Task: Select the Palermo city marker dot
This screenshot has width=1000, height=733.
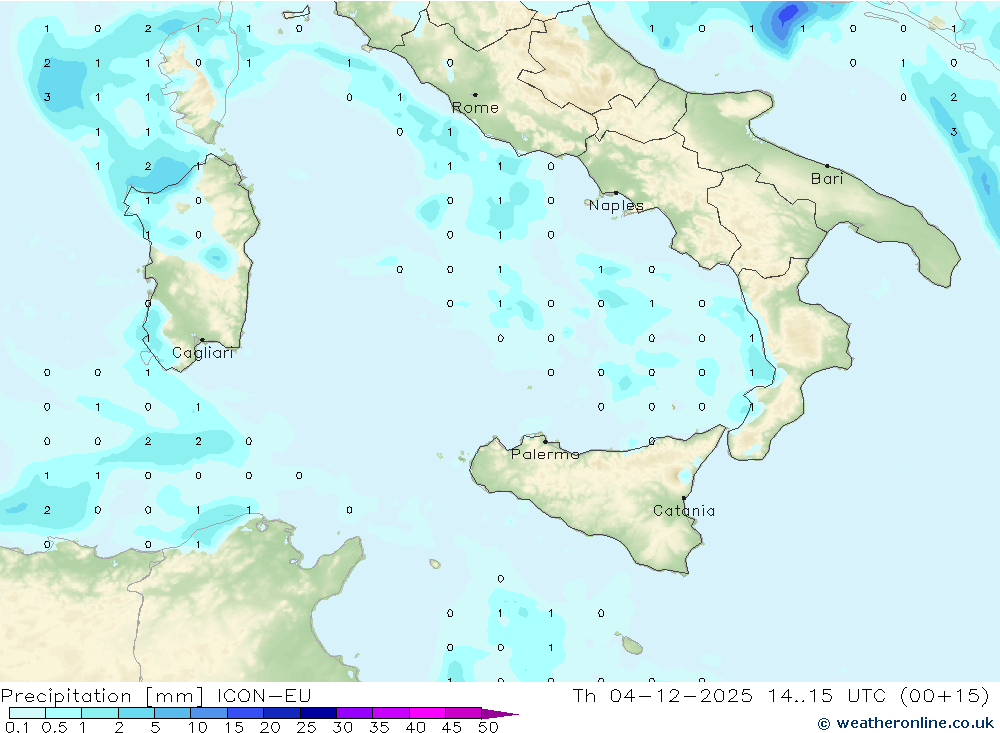Action: pyautogui.click(x=545, y=441)
